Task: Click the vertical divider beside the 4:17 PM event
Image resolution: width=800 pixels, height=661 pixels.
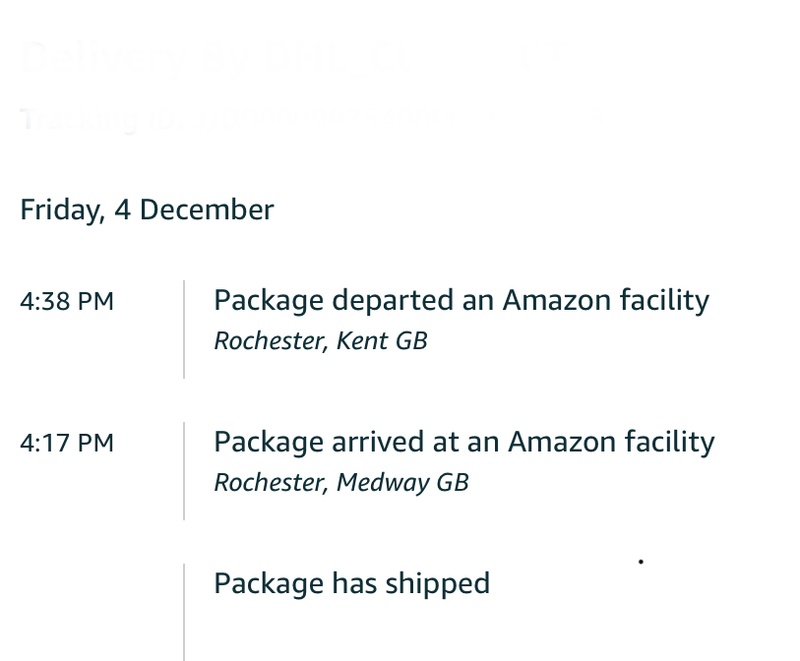Action: pos(184,471)
